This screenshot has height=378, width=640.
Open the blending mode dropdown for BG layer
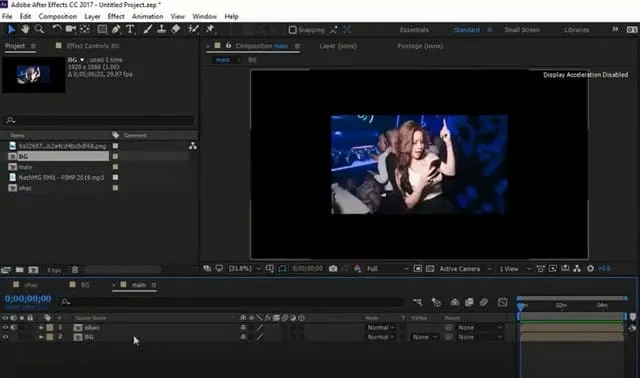tap(381, 337)
